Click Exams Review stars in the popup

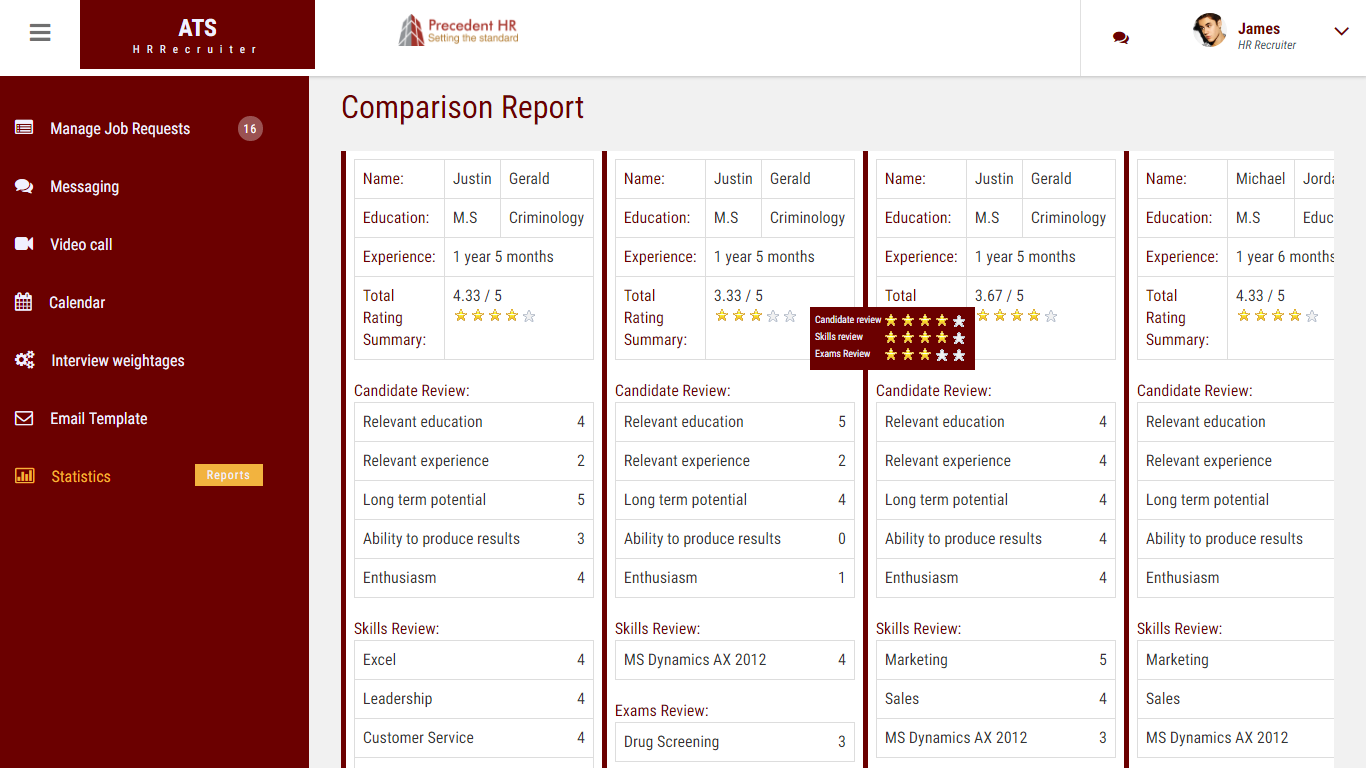tap(925, 354)
